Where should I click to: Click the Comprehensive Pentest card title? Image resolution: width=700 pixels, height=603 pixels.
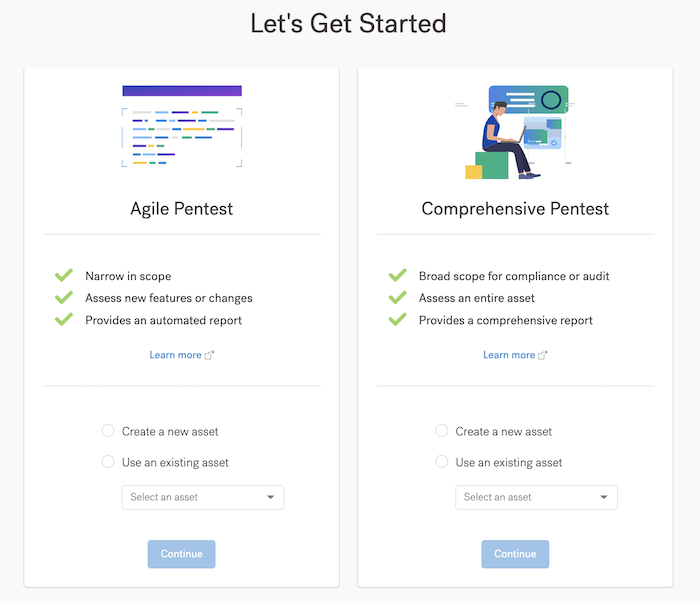pyautogui.click(x=515, y=209)
